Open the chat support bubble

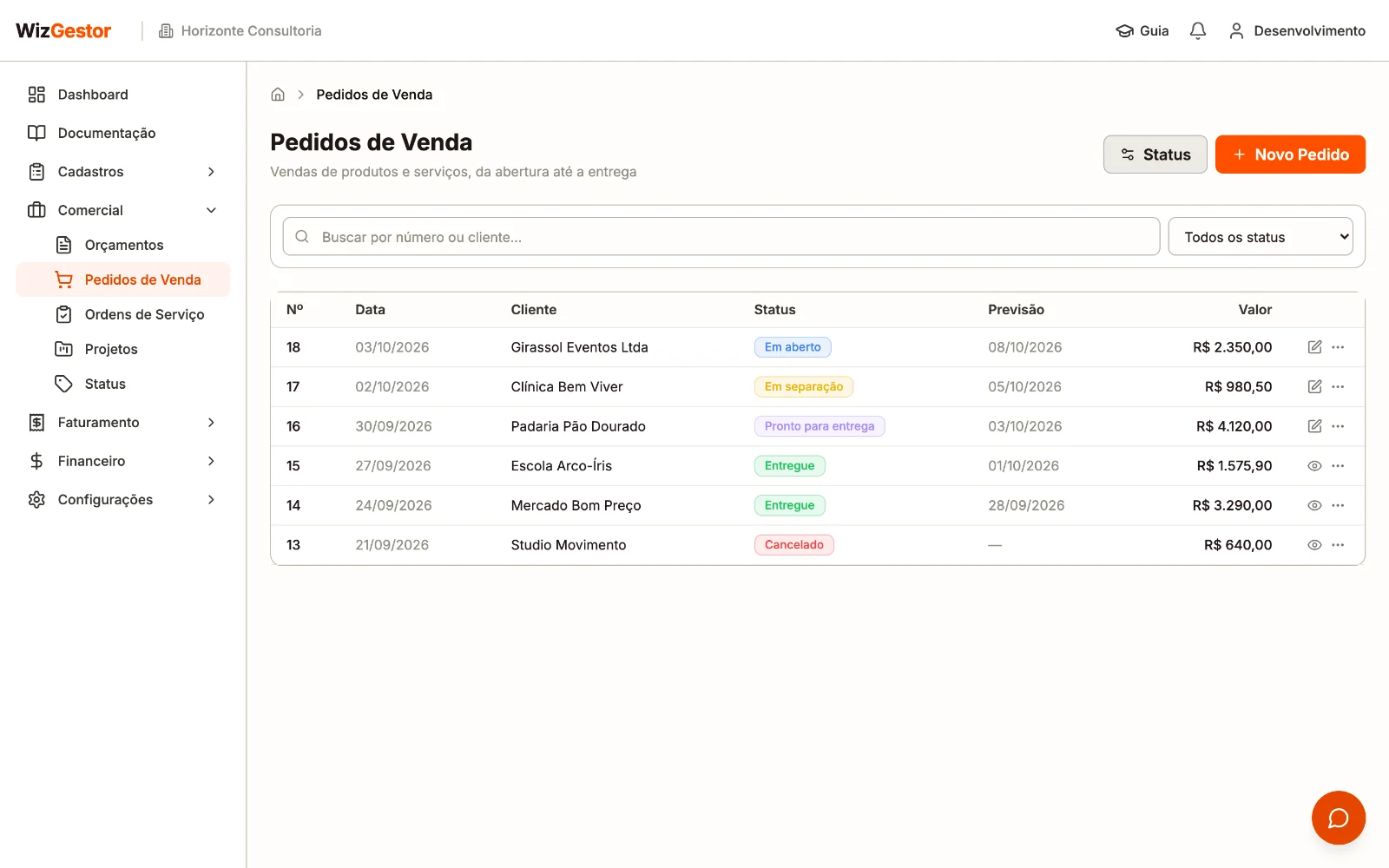click(x=1338, y=818)
